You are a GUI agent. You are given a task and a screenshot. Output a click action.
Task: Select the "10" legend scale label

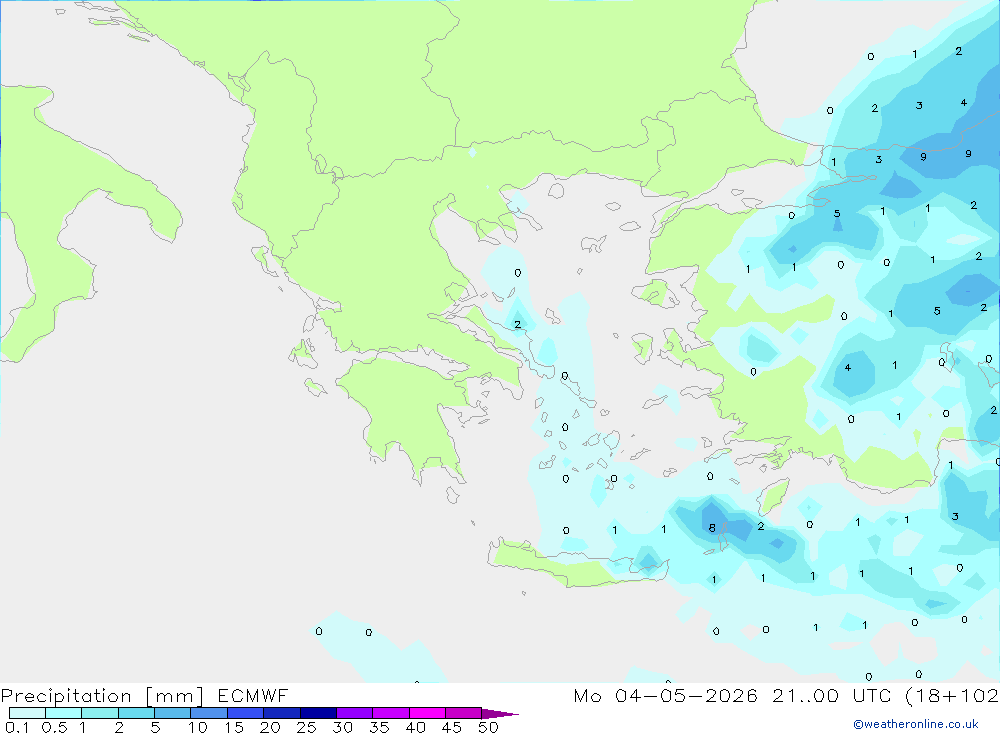pyautogui.click(x=198, y=727)
